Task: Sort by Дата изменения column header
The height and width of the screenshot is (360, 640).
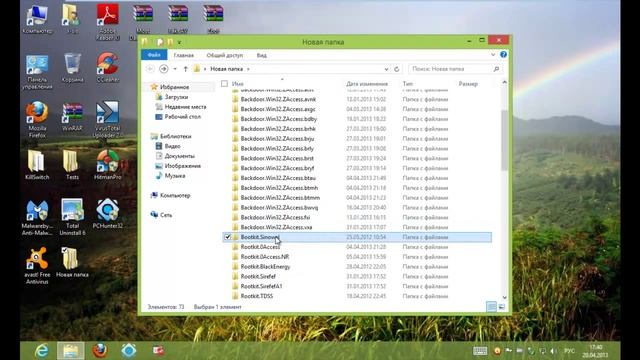Action: [x=367, y=84]
